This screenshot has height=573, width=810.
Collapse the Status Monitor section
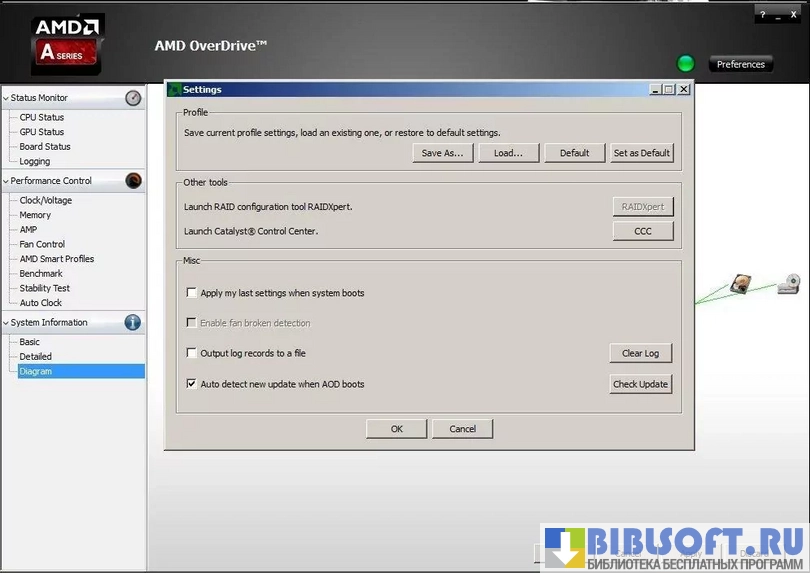coord(6,98)
